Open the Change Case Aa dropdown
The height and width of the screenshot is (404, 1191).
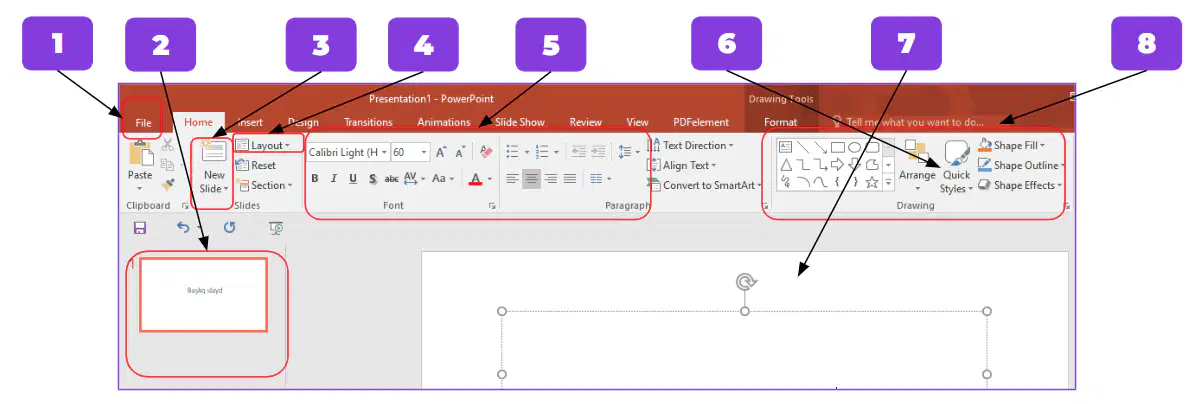coord(443,179)
